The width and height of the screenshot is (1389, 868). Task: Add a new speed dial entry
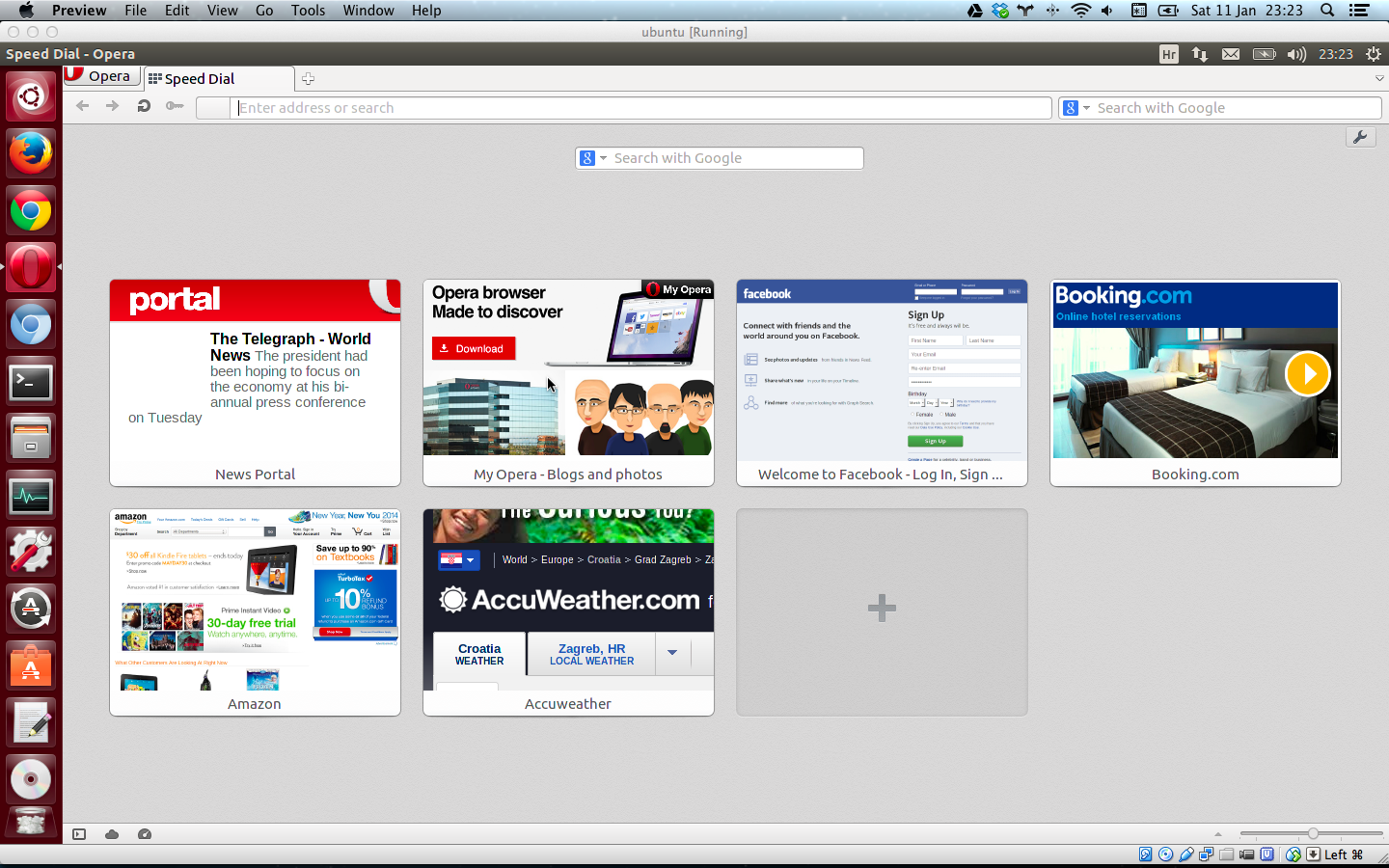(x=882, y=612)
